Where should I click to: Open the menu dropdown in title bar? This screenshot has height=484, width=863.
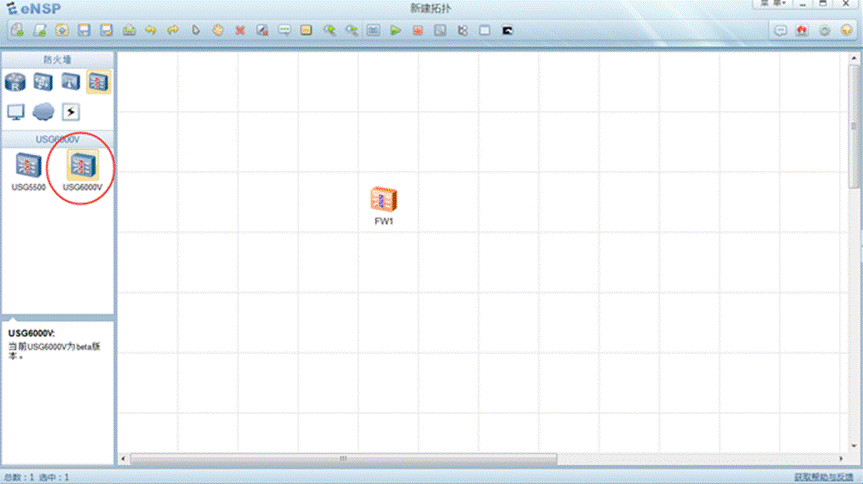pos(773,3)
